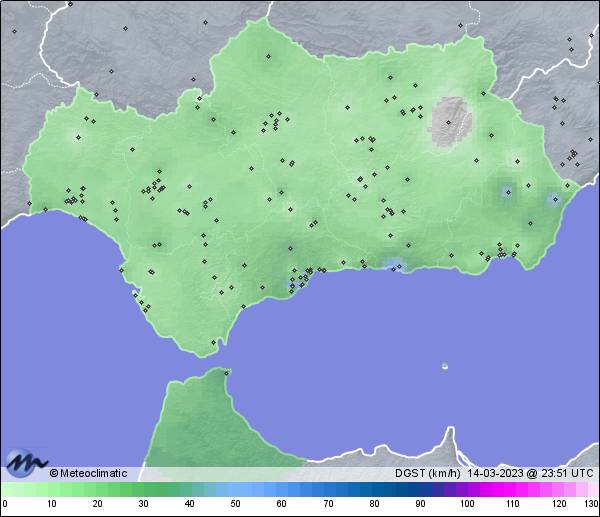The image size is (600, 517).
Task: Select the station marker in Ceuta
Action: point(227,373)
